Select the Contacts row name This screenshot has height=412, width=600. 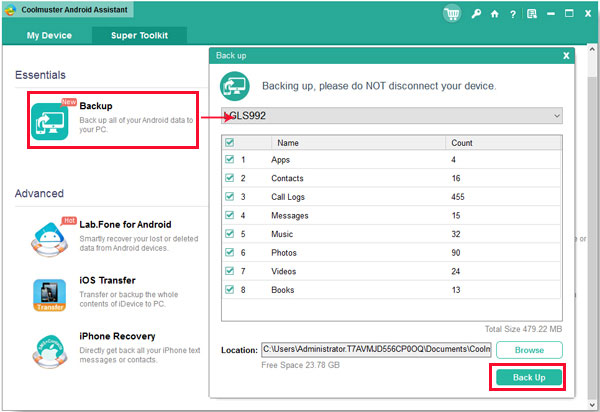point(287,178)
